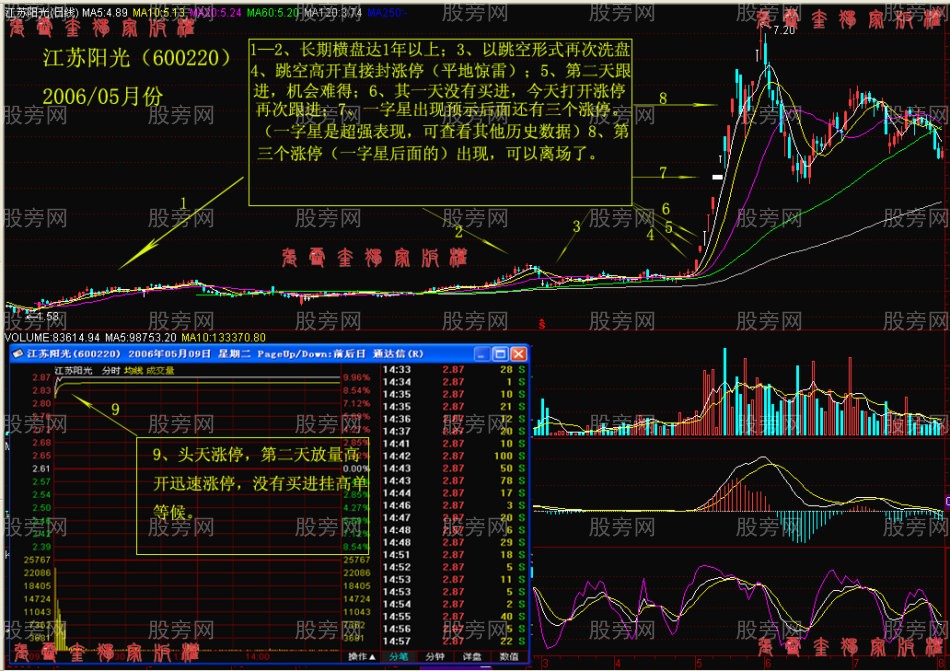Click the 分时 label in intraday chart
950x671 pixels.
point(111,371)
